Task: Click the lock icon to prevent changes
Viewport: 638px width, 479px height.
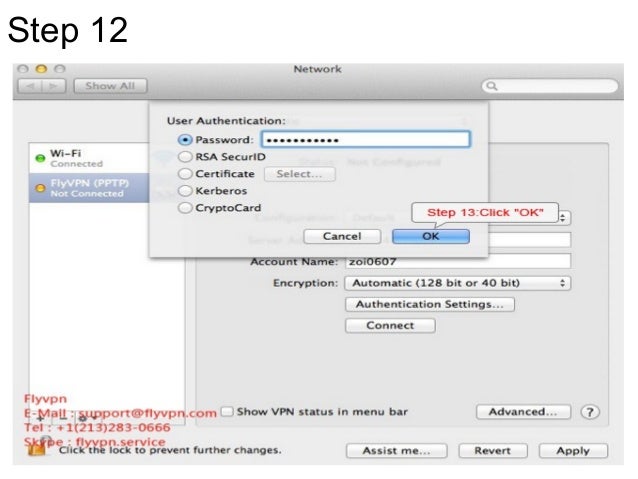Action: (37, 448)
